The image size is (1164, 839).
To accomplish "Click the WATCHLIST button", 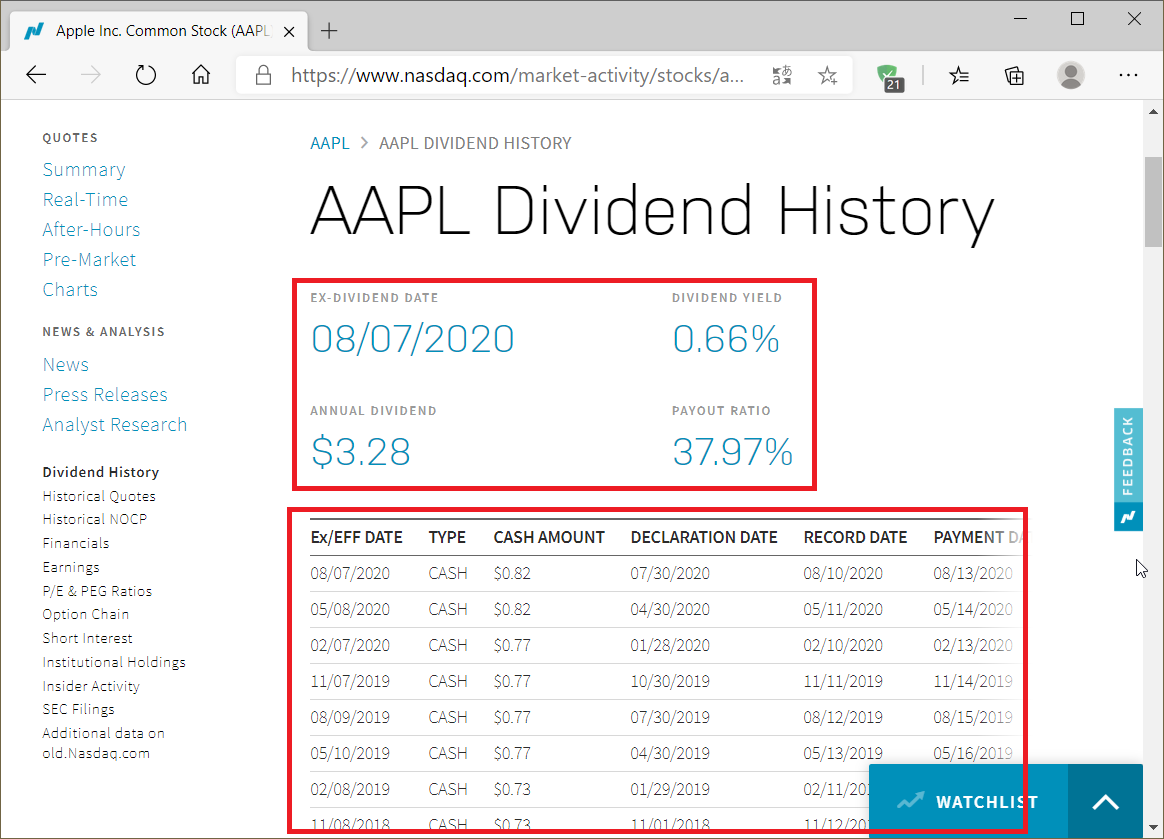I will (x=968, y=802).
